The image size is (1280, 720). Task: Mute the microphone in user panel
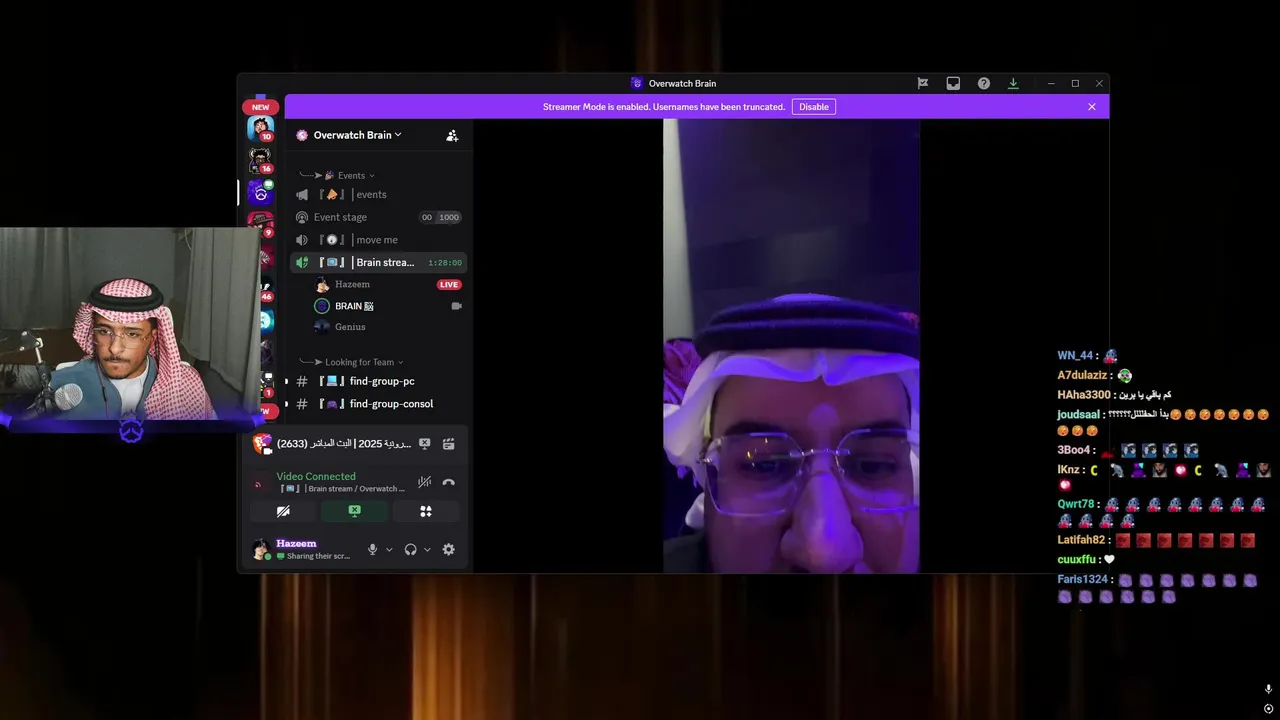[372, 549]
